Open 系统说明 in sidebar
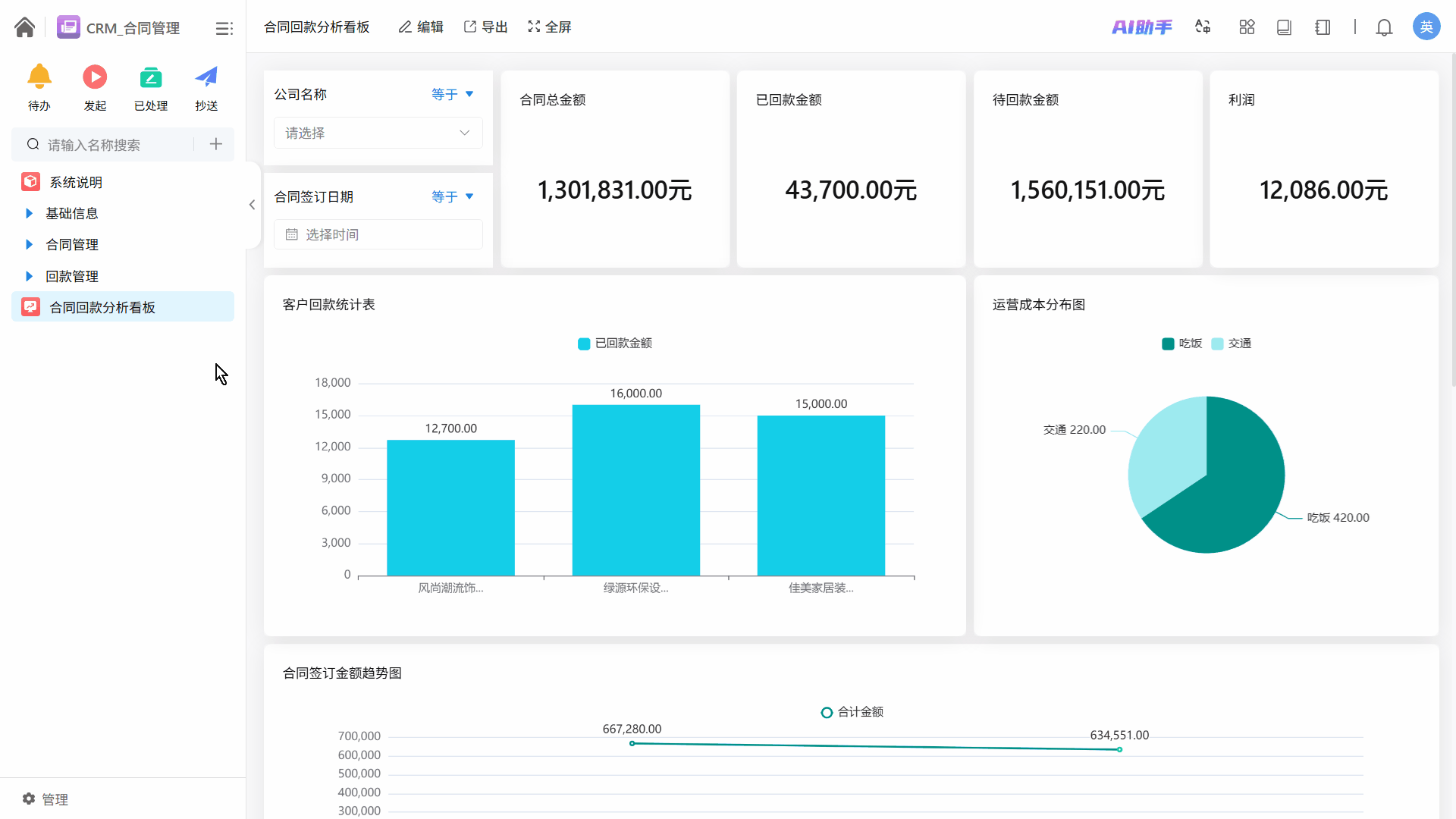Image resolution: width=1456 pixels, height=819 pixels. [x=76, y=182]
